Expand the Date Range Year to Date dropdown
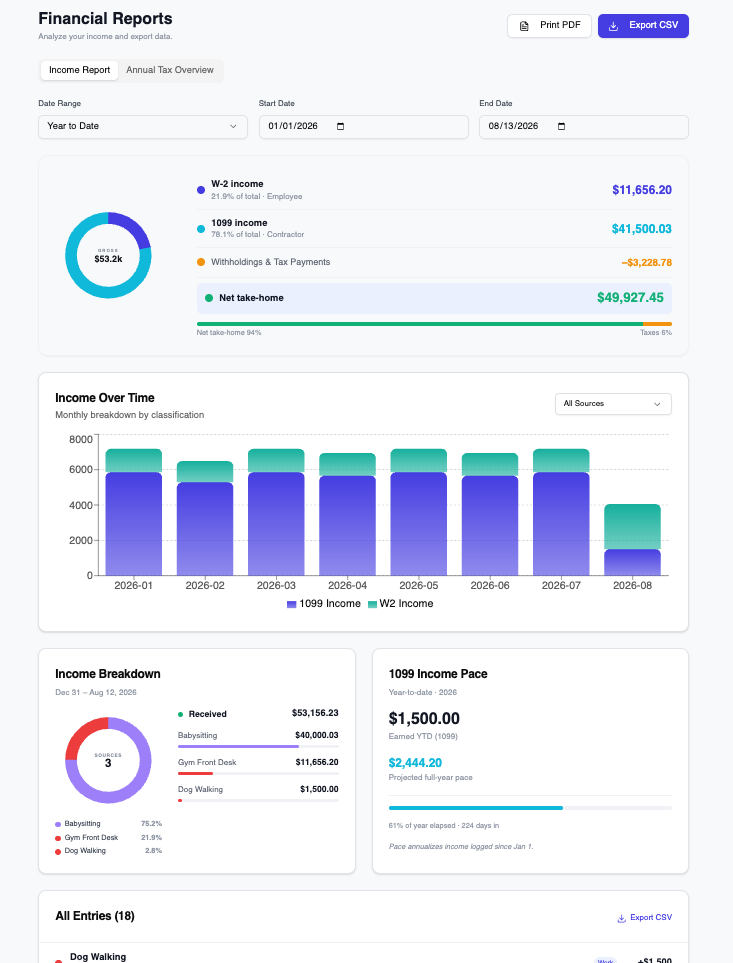The height and width of the screenshot is (963, 733). pyautogui.click(x=143, y=127)
